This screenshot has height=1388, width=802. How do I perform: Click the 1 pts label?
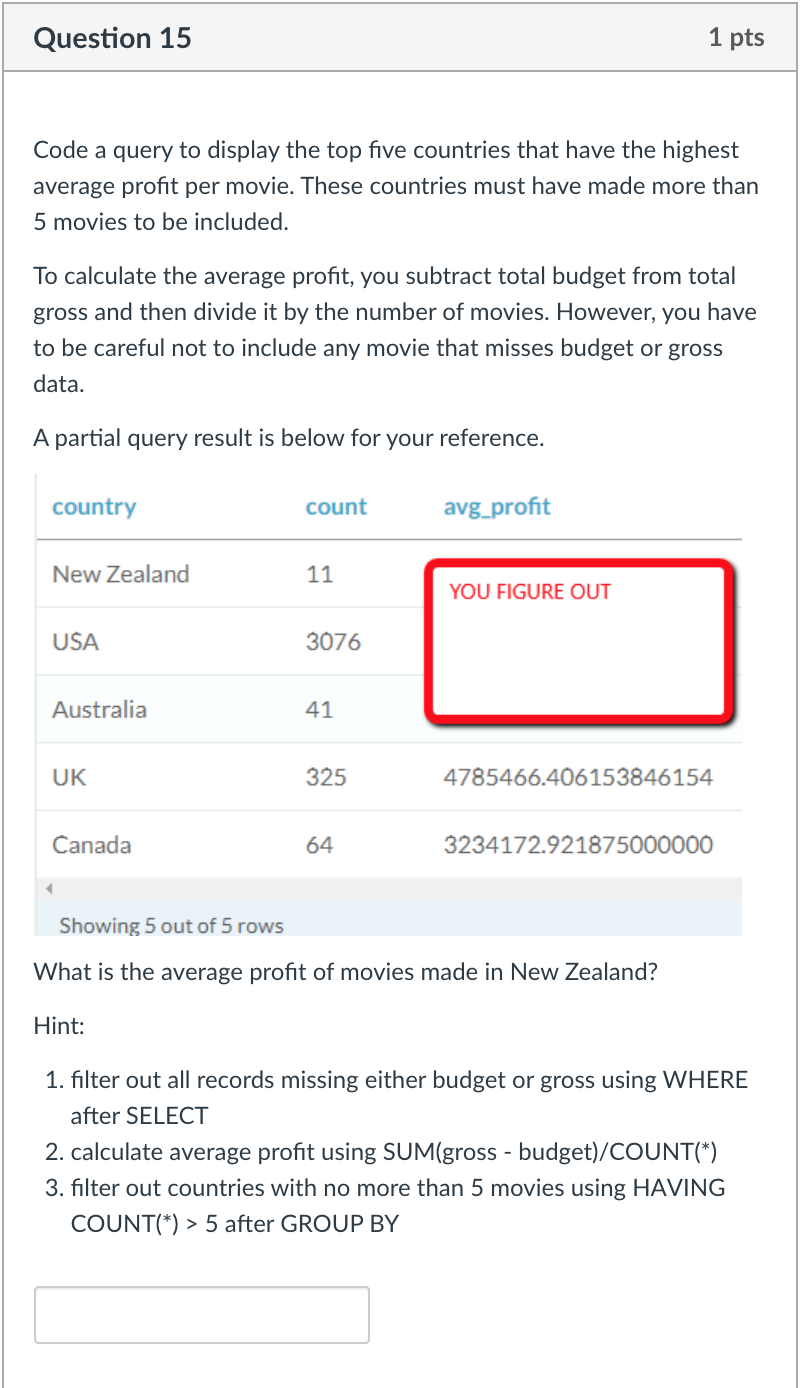click(736, 38)
